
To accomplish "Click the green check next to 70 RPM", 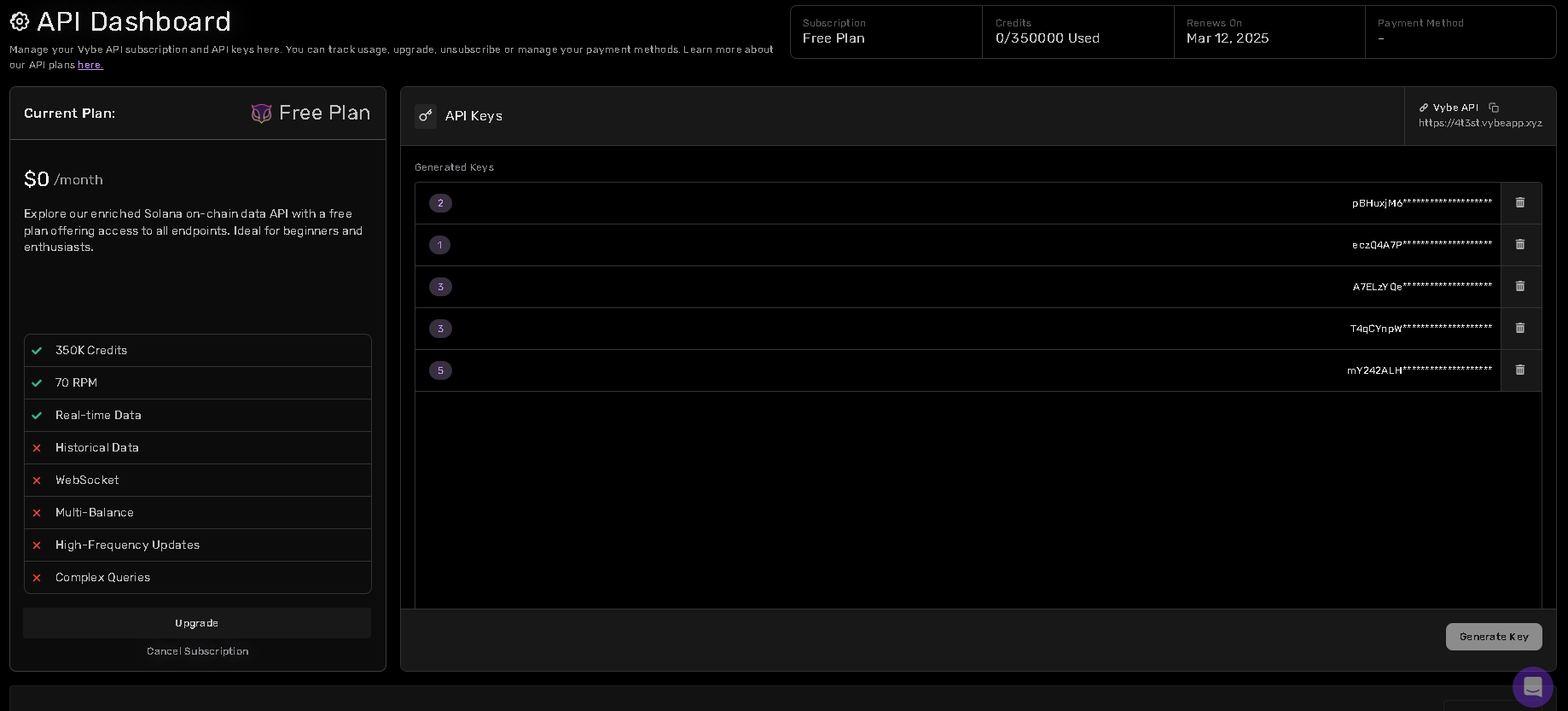I will [37, 383].
